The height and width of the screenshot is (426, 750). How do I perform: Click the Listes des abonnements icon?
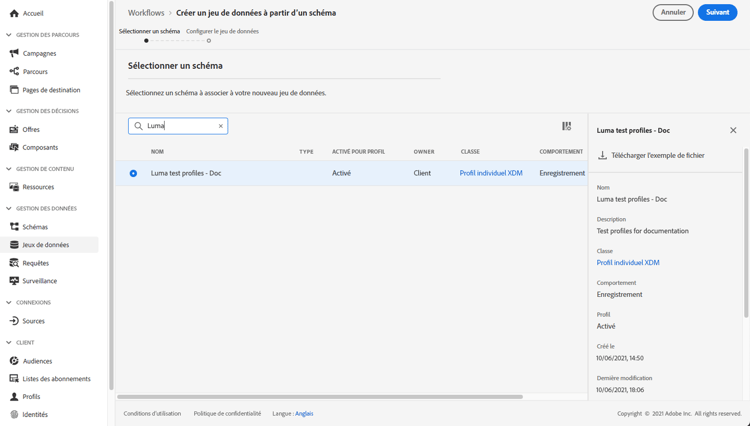pos(14,379)
